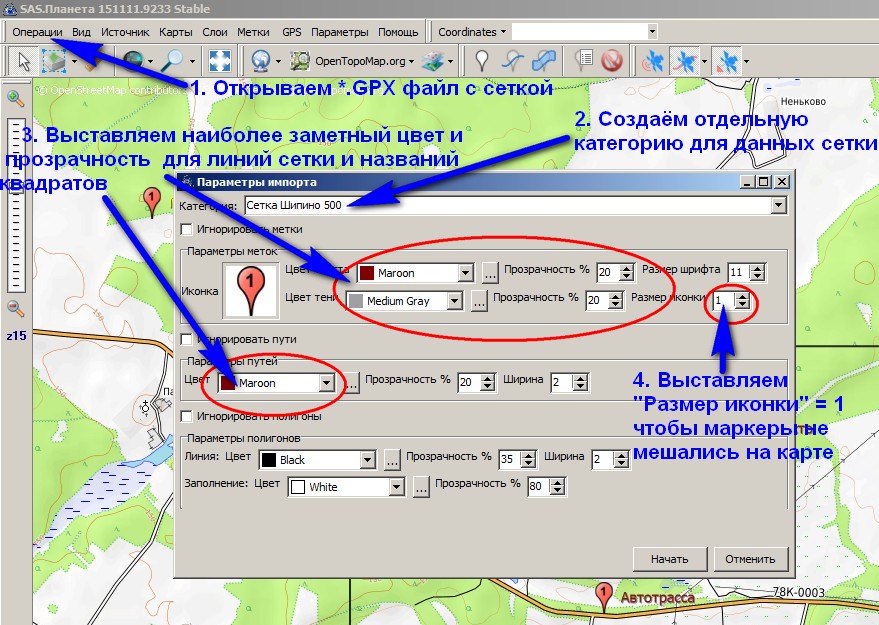
Task: Click the Начать button
Action: click(x=670, y=559)
